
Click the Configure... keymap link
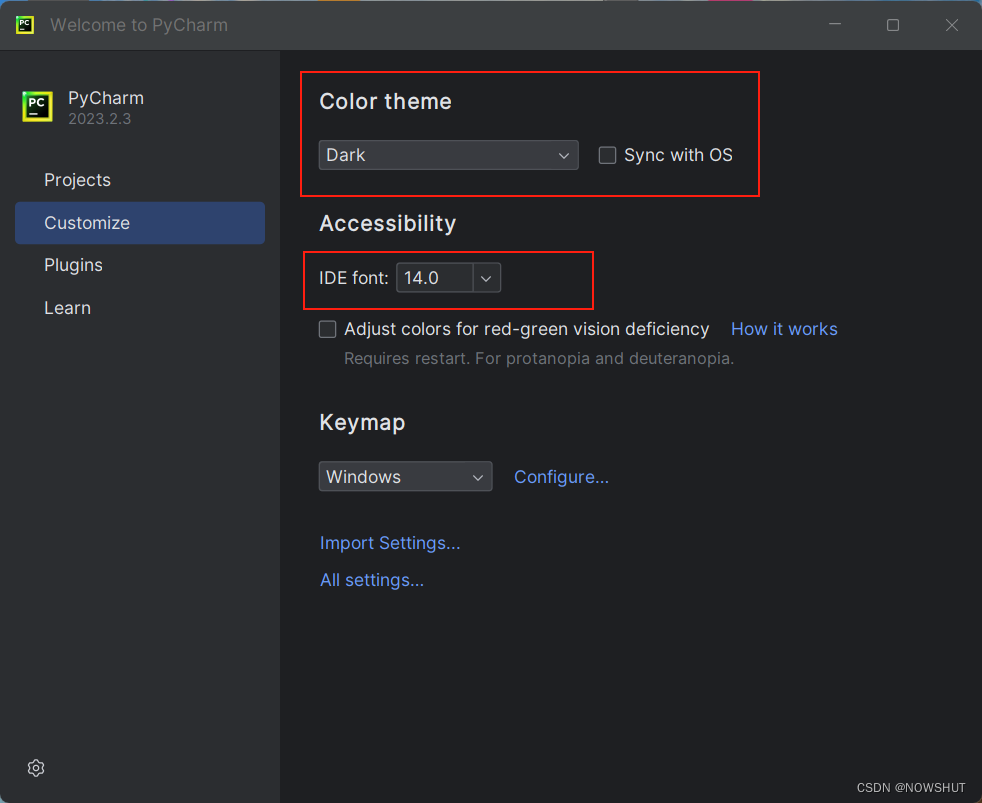[x=561, y=477]
